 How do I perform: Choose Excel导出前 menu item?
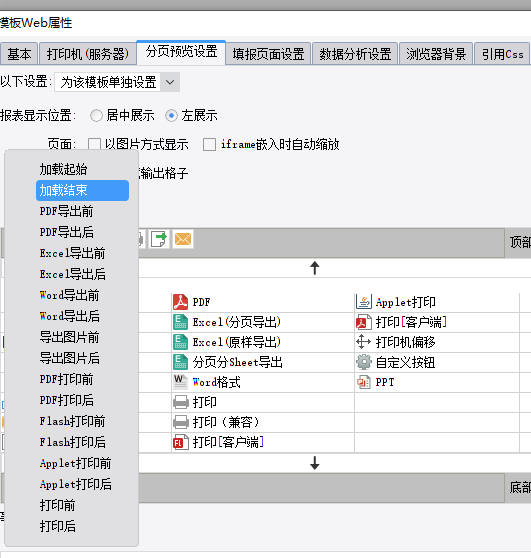[82, 253]
